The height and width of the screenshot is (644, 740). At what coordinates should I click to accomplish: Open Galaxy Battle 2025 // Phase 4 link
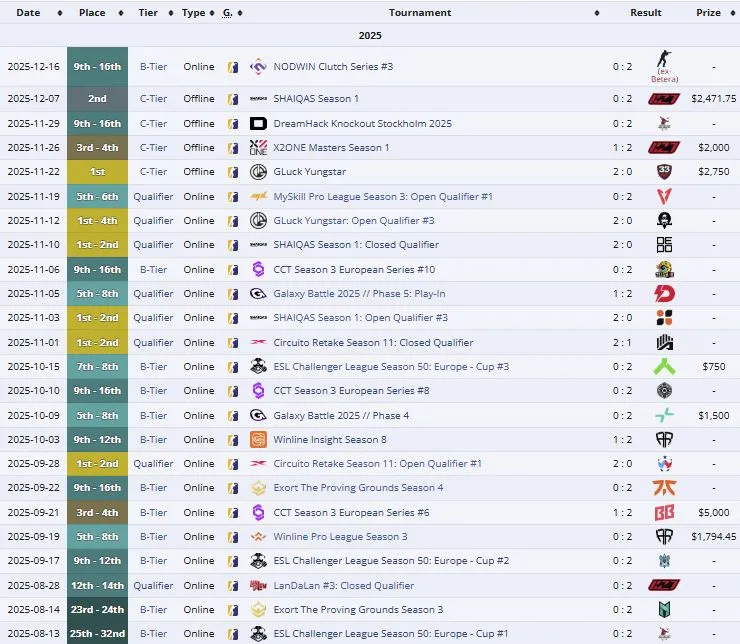pos(341,416)
